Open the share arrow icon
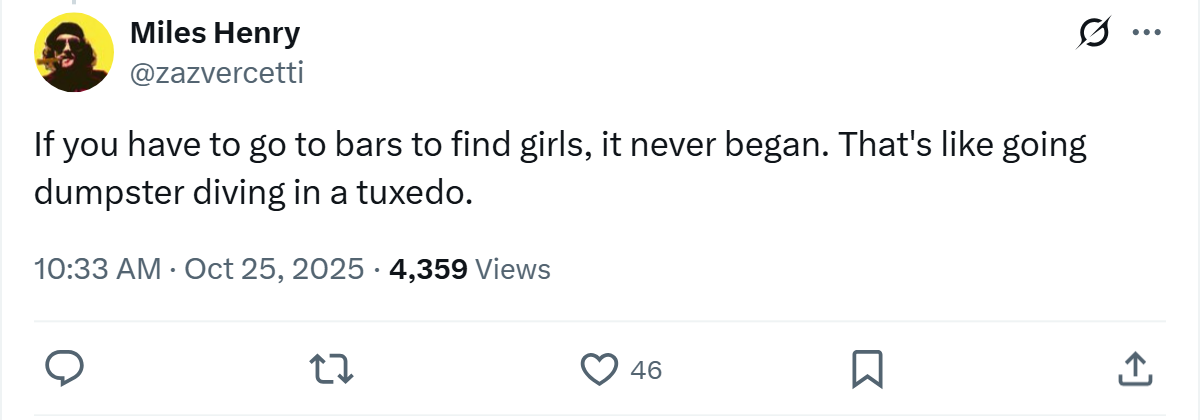 (x=1134, y=369)
